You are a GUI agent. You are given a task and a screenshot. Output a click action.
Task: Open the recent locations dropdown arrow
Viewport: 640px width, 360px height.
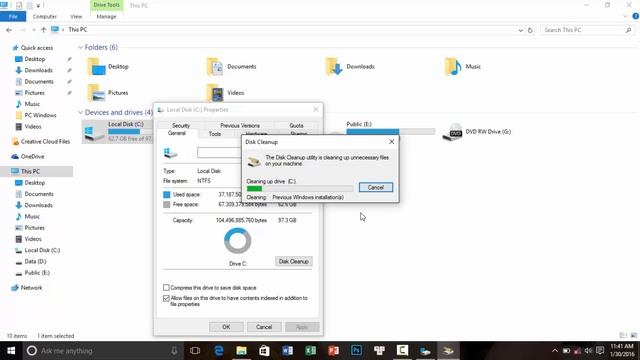(33, 30)
